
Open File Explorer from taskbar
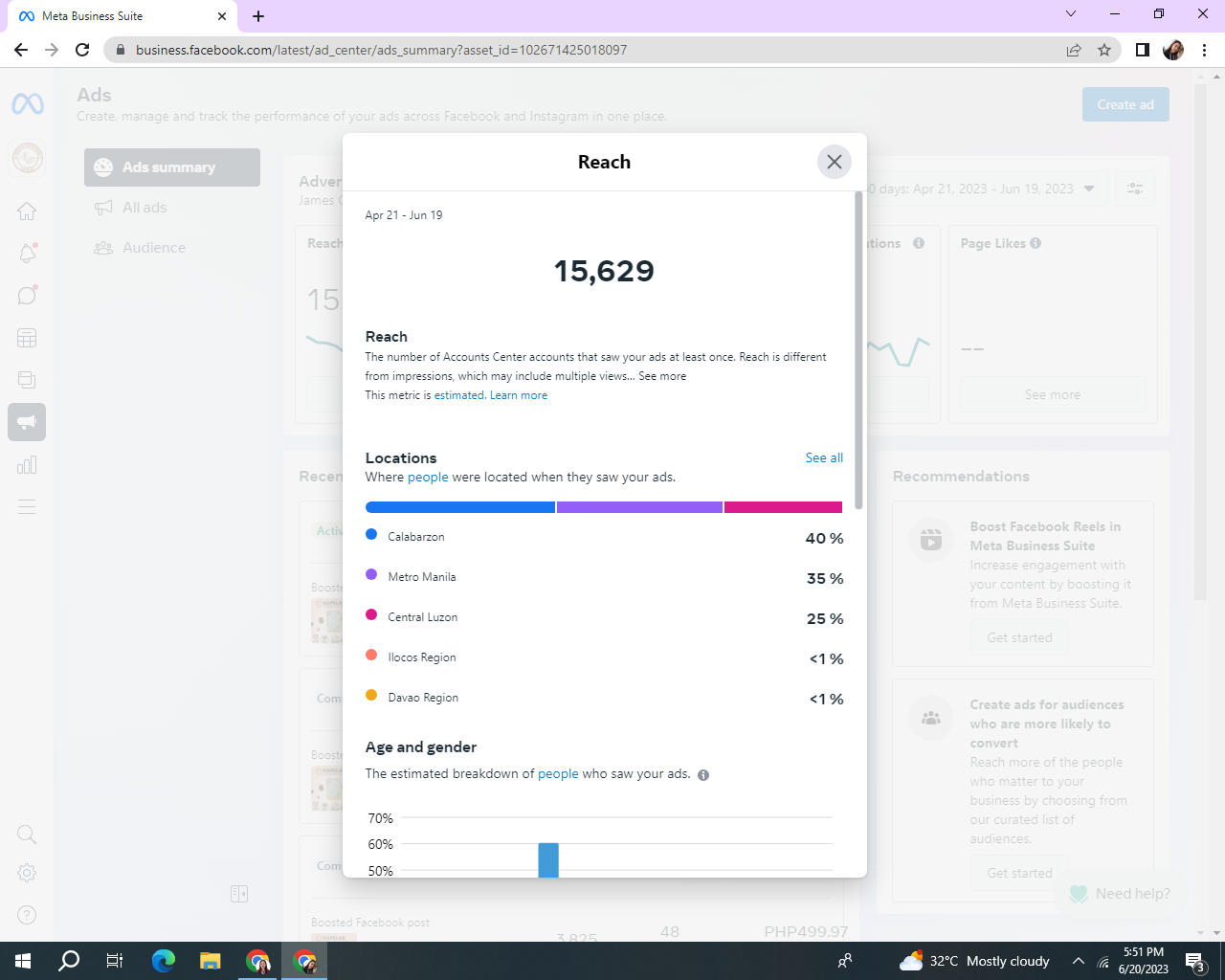tap(211, 961)
